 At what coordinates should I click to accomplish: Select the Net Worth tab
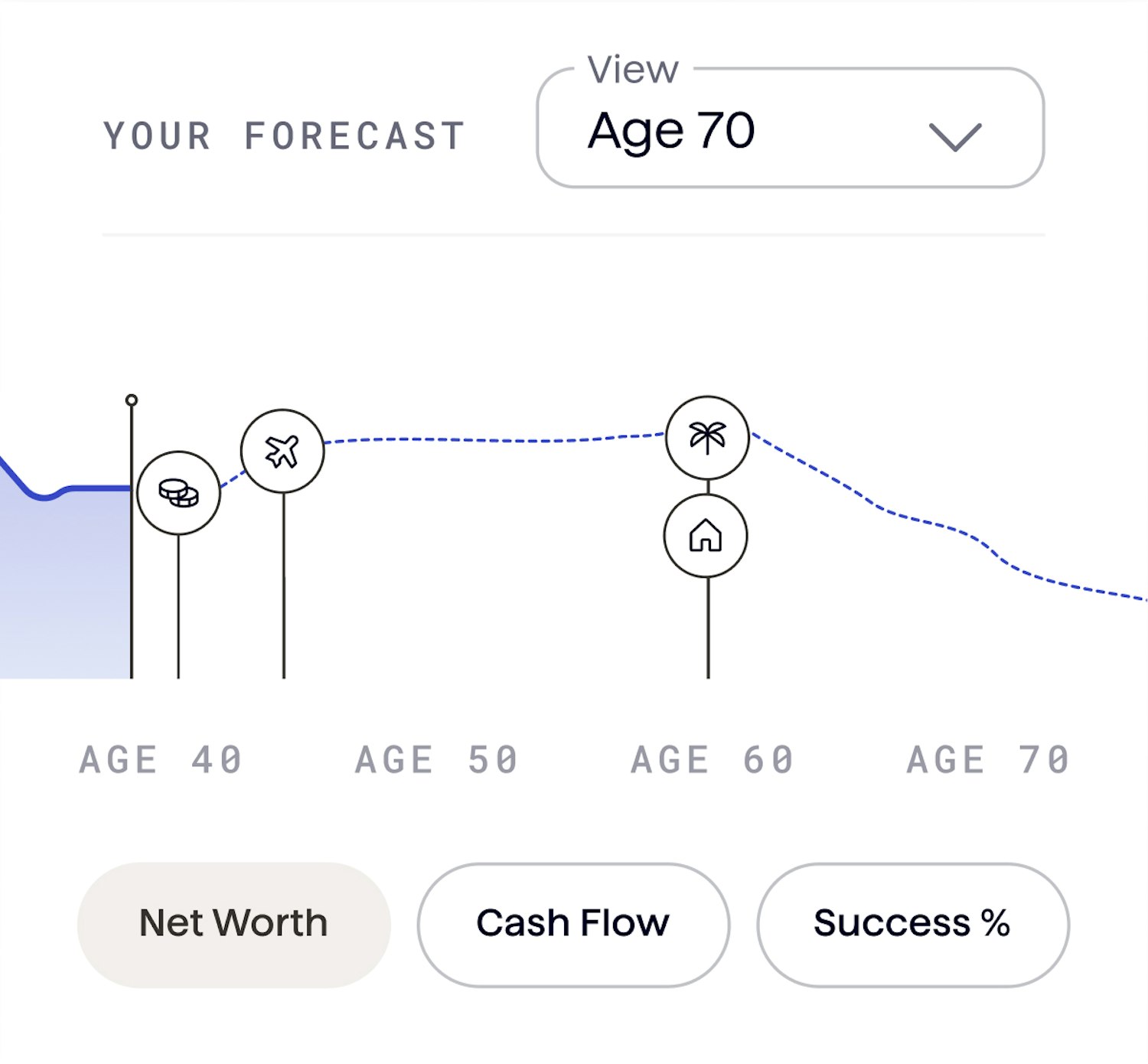coord(233,925)
